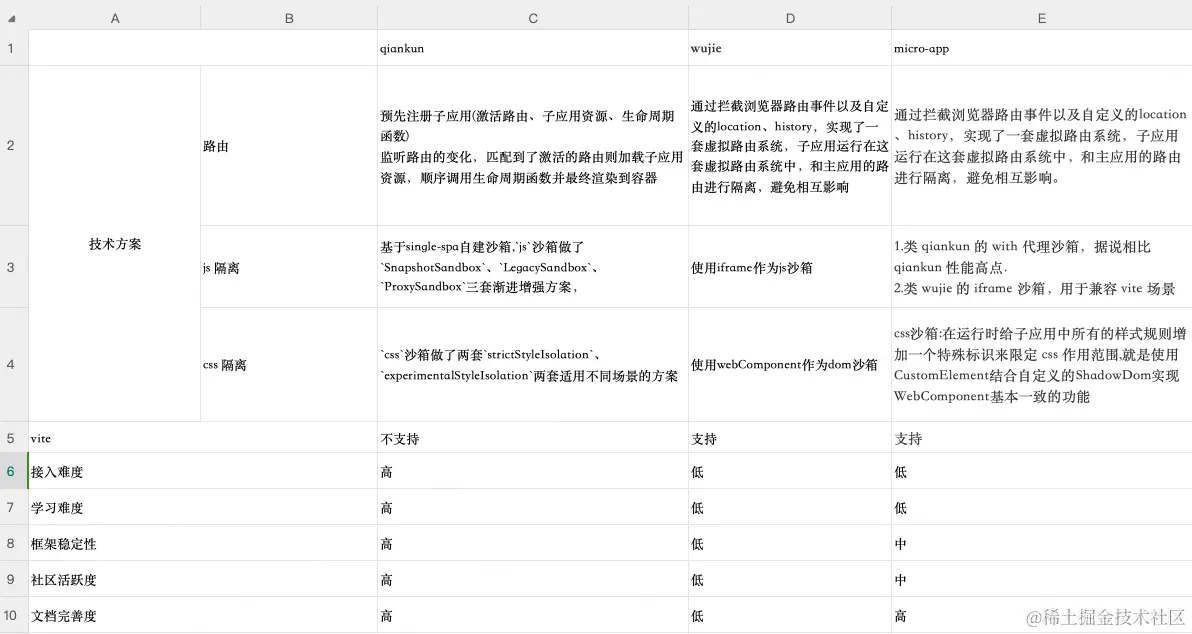
Task: Click micro-app routing description cell
Action: pos(1041,145)
